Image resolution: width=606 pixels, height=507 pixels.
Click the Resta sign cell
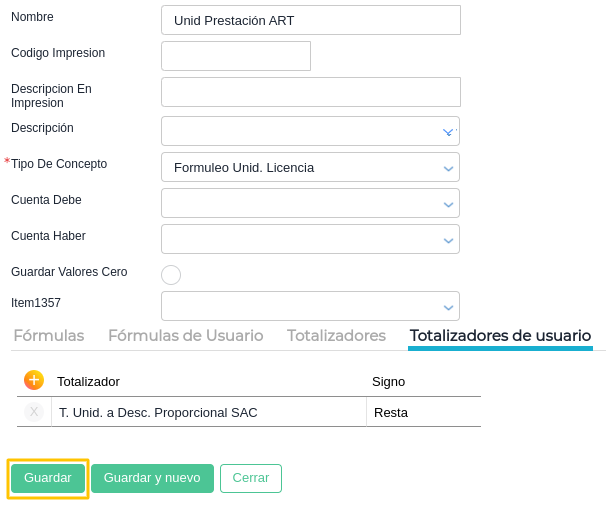[x=422, y=412]
